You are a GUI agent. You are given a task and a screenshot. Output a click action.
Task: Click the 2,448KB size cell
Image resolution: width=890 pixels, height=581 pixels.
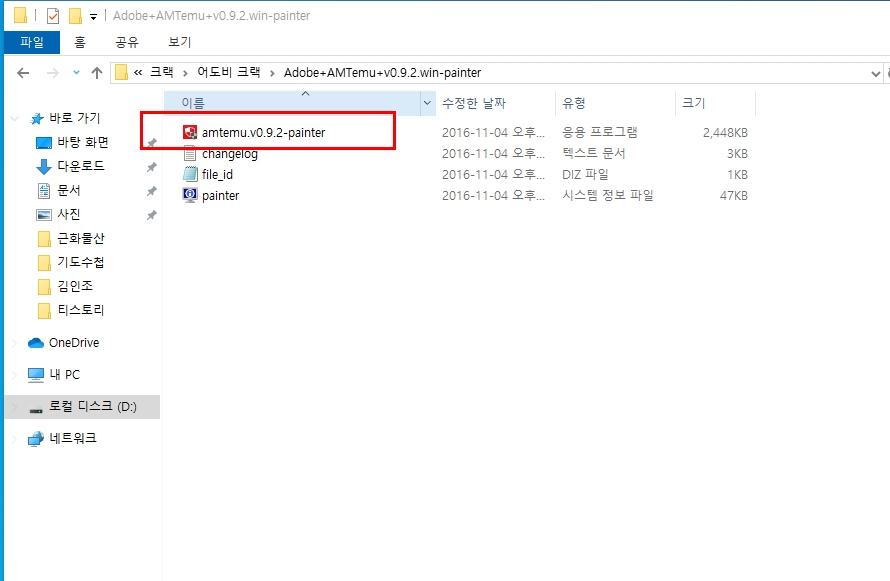click(725, 133)
